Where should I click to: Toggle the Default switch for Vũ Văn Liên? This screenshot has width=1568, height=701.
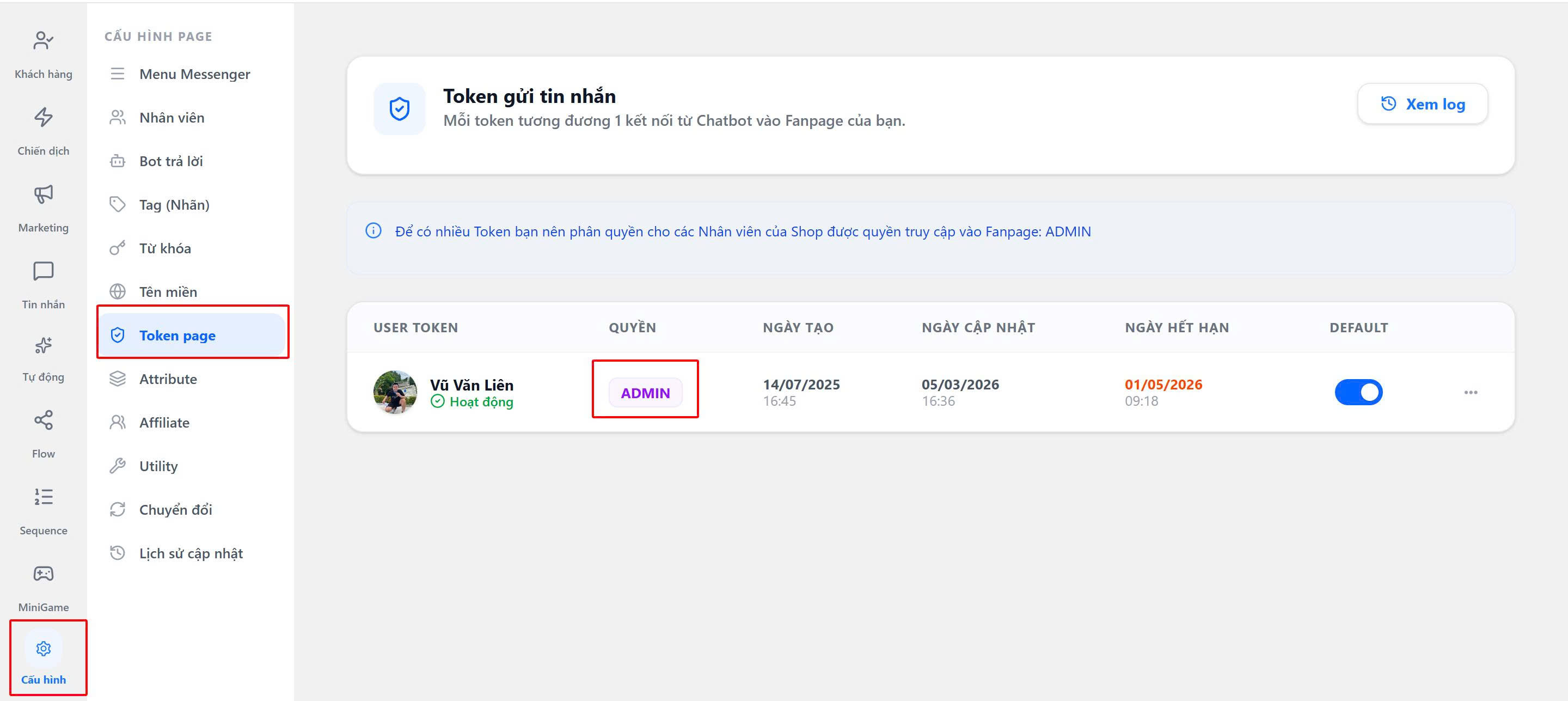[1358, 392]
